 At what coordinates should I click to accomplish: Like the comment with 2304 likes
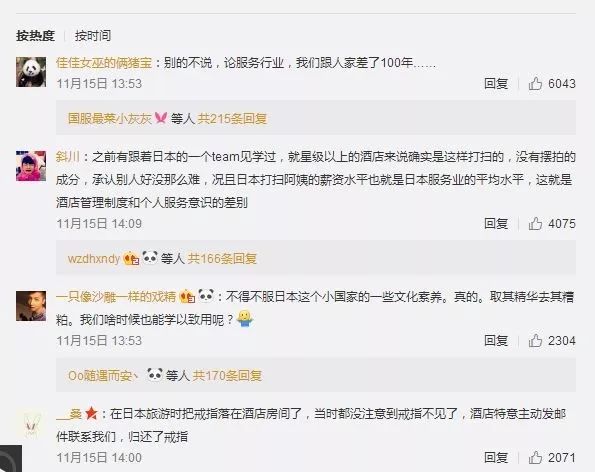535,340
